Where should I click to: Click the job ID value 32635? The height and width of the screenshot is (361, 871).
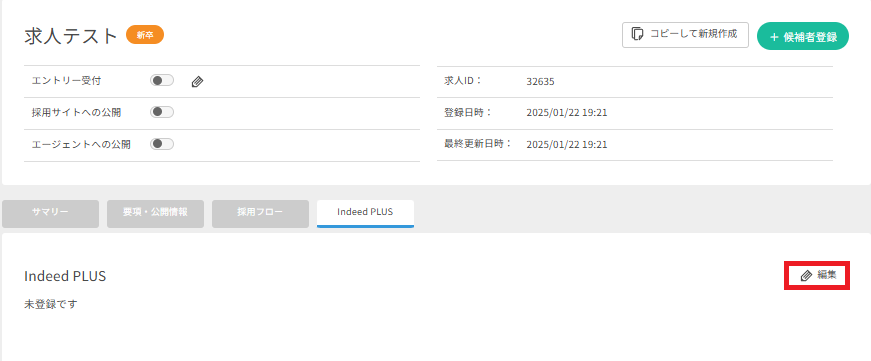pyautogui.click(x=540, y=82)
